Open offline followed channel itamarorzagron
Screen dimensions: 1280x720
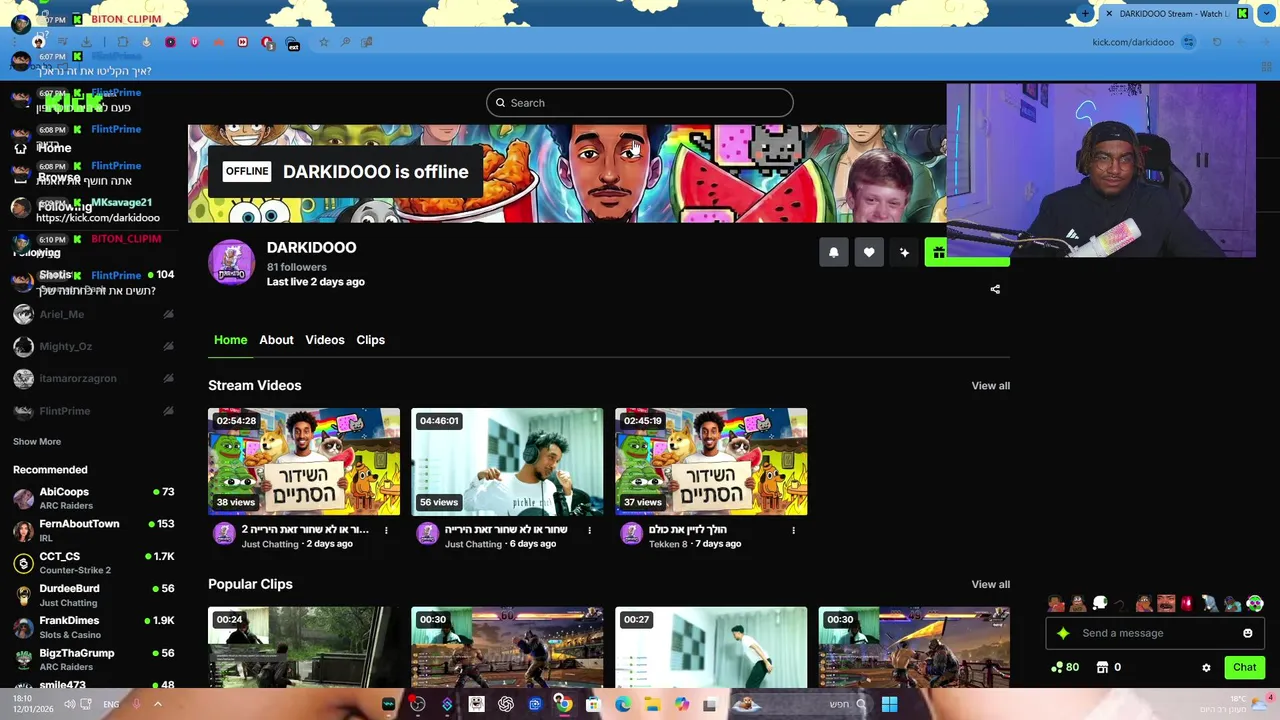(94, 378)
